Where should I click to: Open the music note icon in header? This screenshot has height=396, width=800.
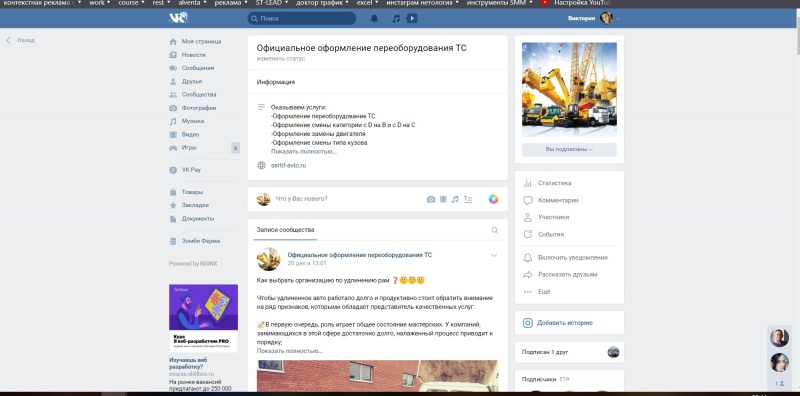pos(396,18)
